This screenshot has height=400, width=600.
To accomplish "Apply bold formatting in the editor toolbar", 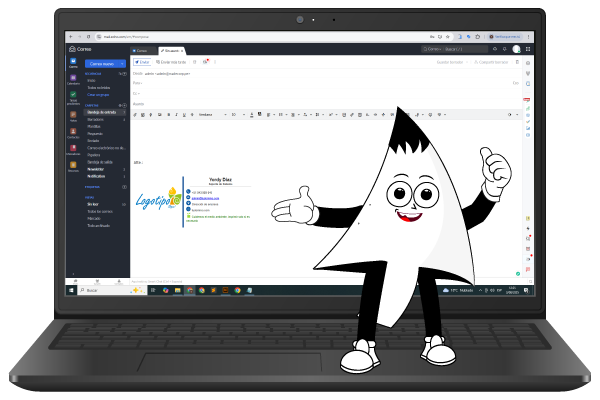I will click(x=169, y=114).
